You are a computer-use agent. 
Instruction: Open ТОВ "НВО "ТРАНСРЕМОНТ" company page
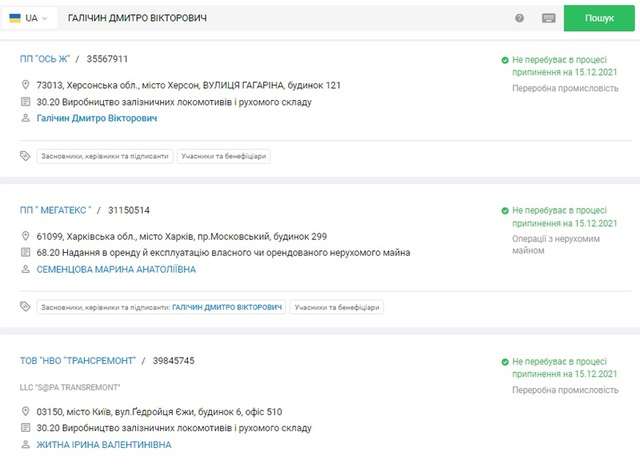(76, 360)
